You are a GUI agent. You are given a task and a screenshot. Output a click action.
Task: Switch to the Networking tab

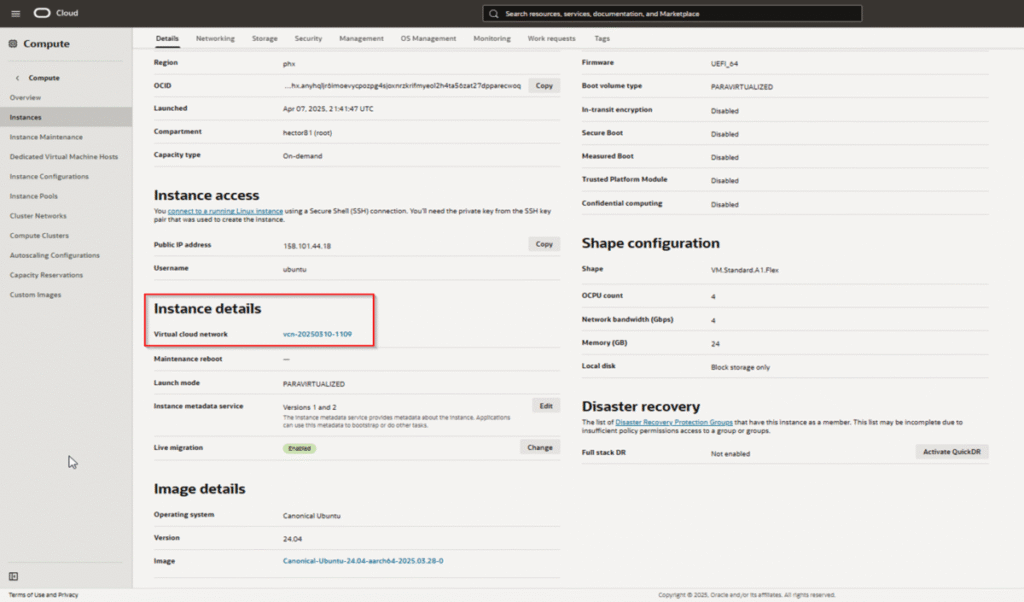tap(215, 38)
